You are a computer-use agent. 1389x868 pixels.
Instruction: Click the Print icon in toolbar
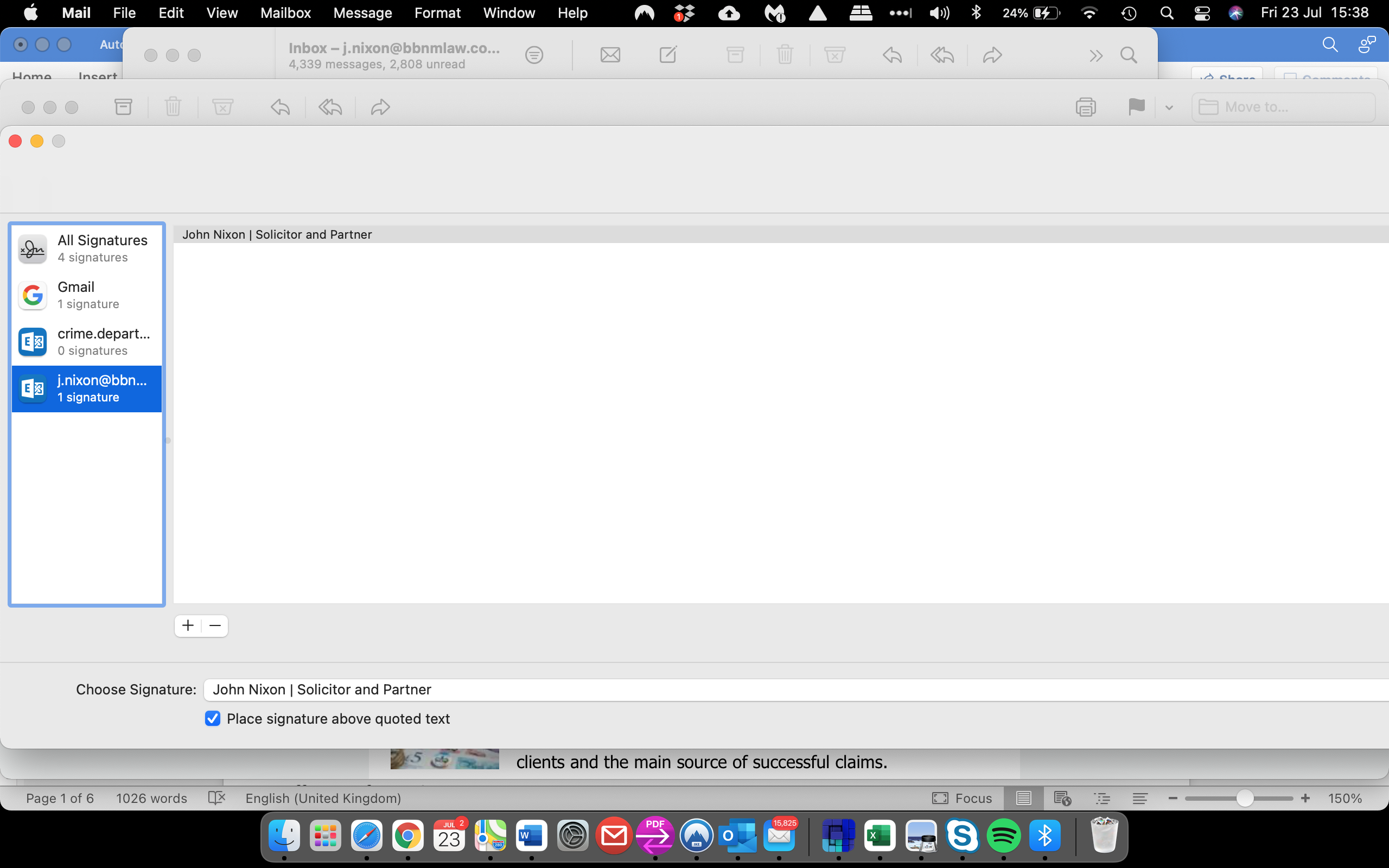[1085, 107]
